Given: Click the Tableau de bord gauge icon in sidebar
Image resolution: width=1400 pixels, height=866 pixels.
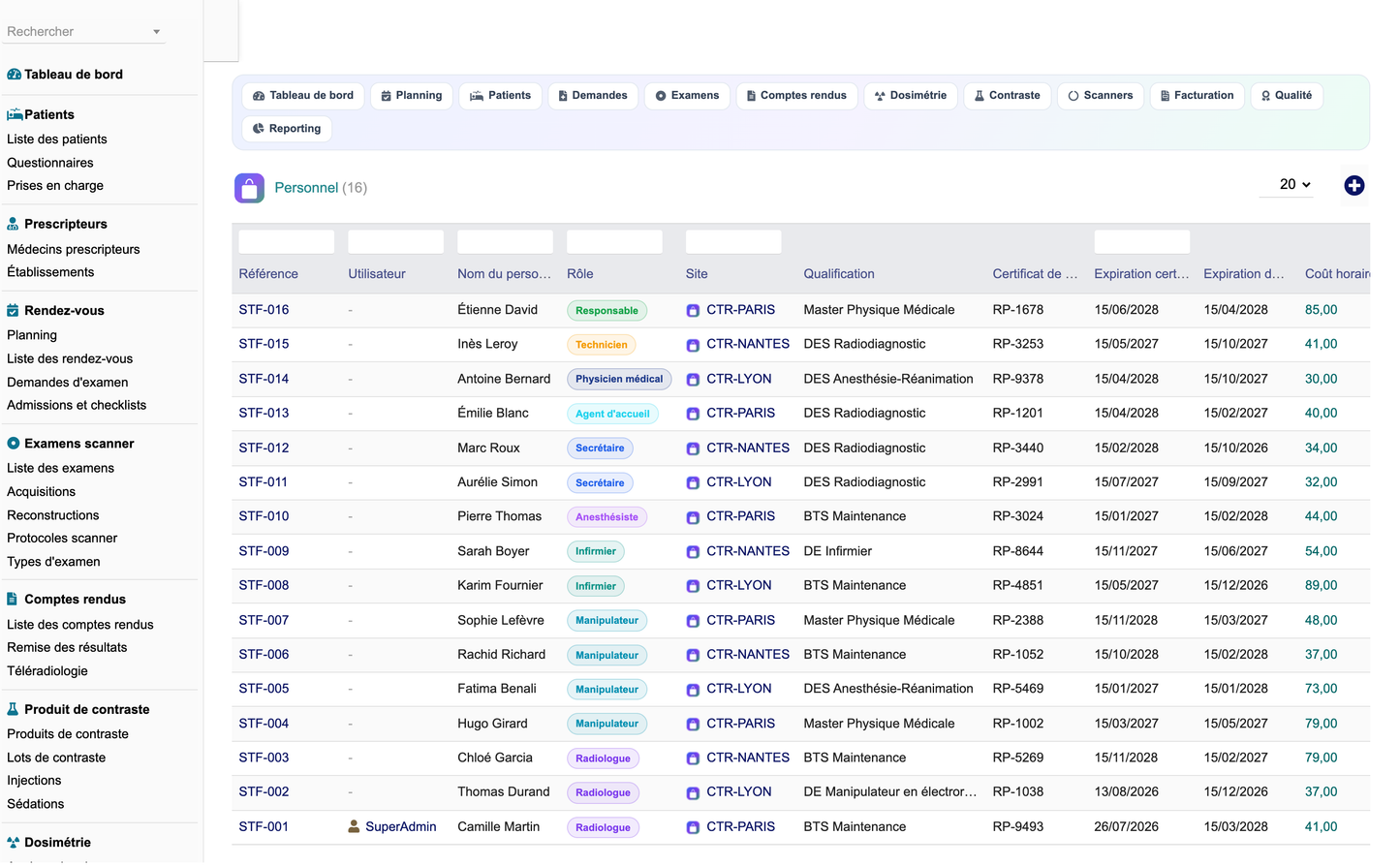Looking at the screenshot, I should 14,75.
